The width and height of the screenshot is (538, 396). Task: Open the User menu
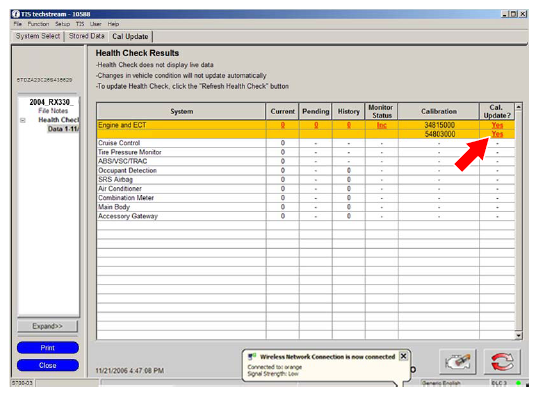point(95,24)
